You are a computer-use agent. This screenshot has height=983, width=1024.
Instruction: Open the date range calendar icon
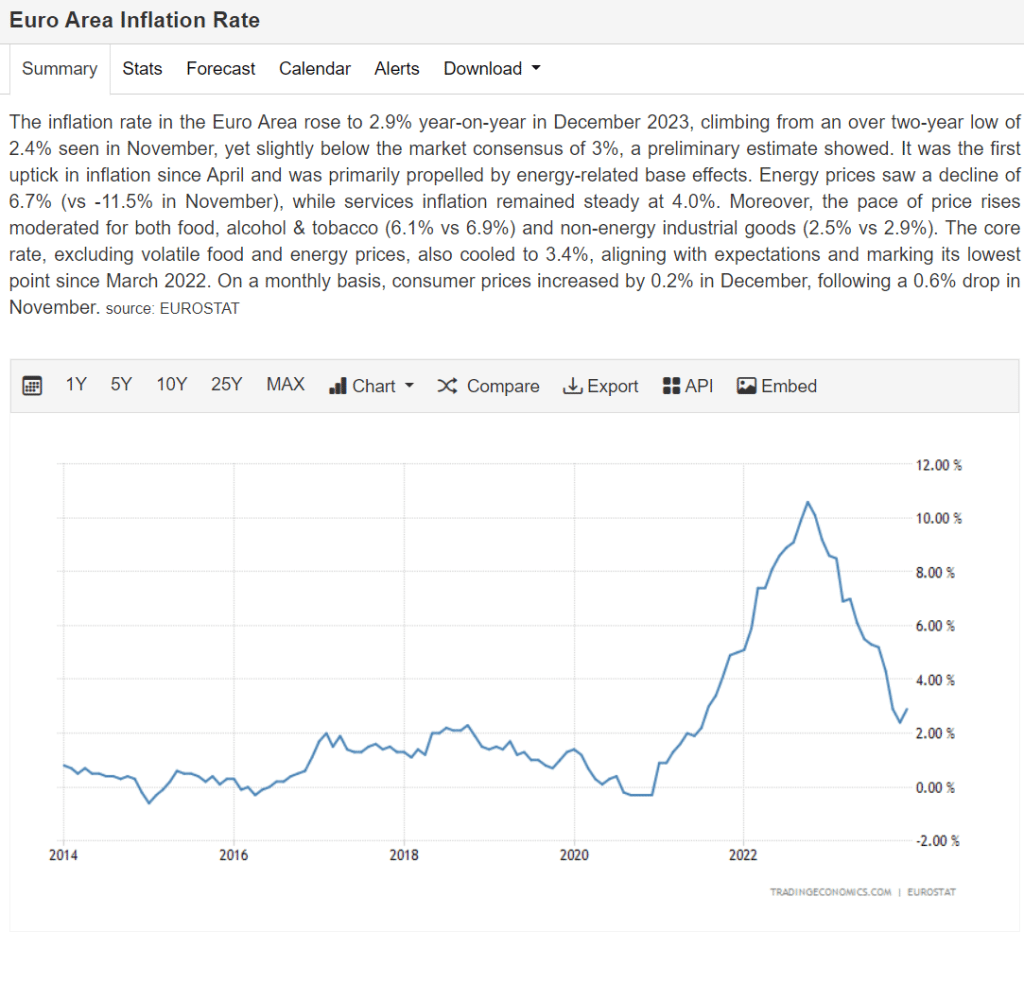(x=31, y=385)
